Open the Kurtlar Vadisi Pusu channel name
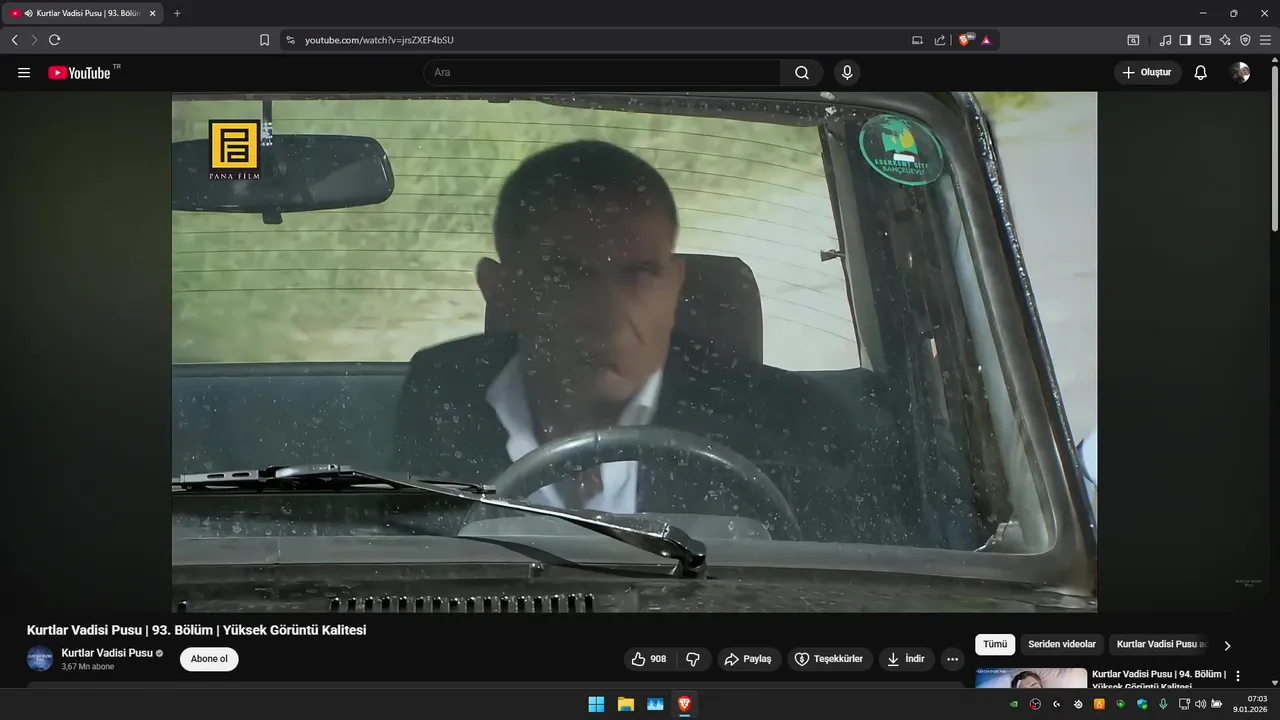1280x720 pixels. (x=106, y=653)
